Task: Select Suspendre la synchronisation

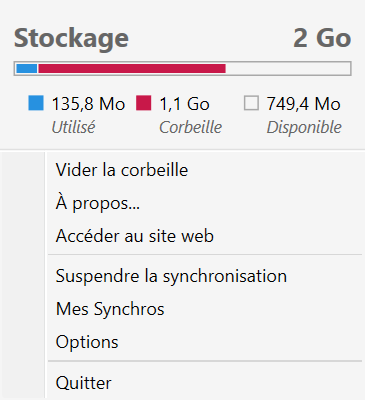Action: 205,276
